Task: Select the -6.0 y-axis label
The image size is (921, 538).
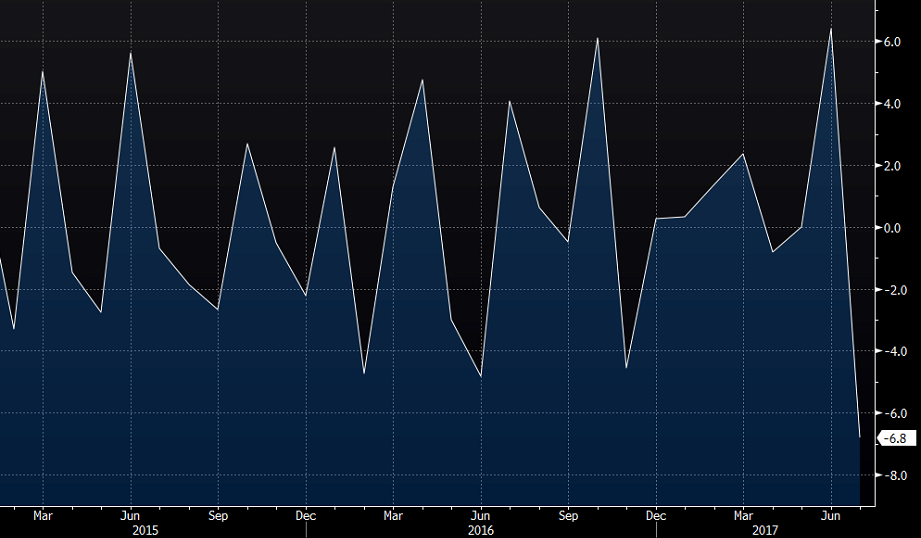Action: (x=895, y=413)
